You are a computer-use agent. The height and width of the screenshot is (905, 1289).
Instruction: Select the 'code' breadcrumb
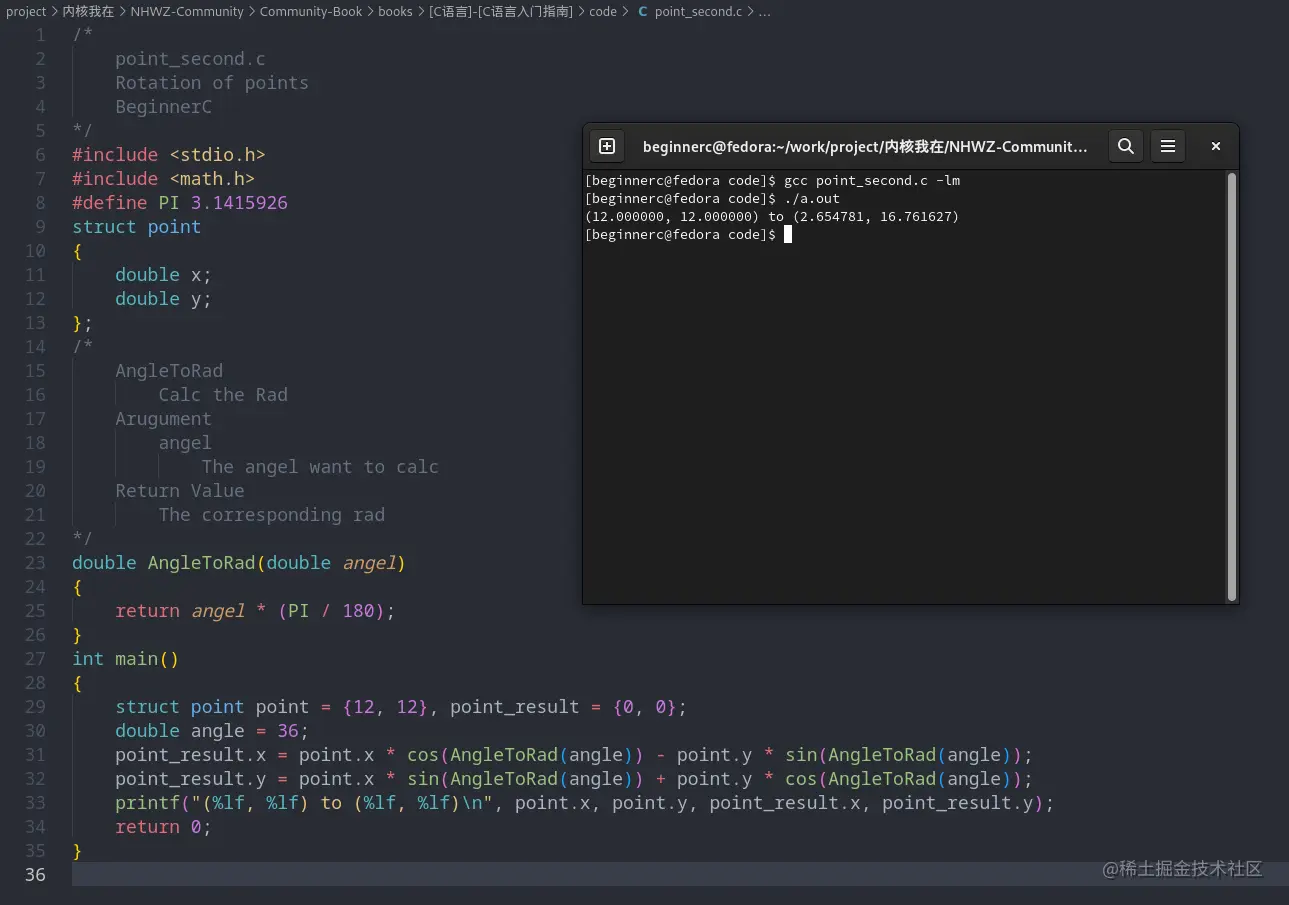[603, 11]
